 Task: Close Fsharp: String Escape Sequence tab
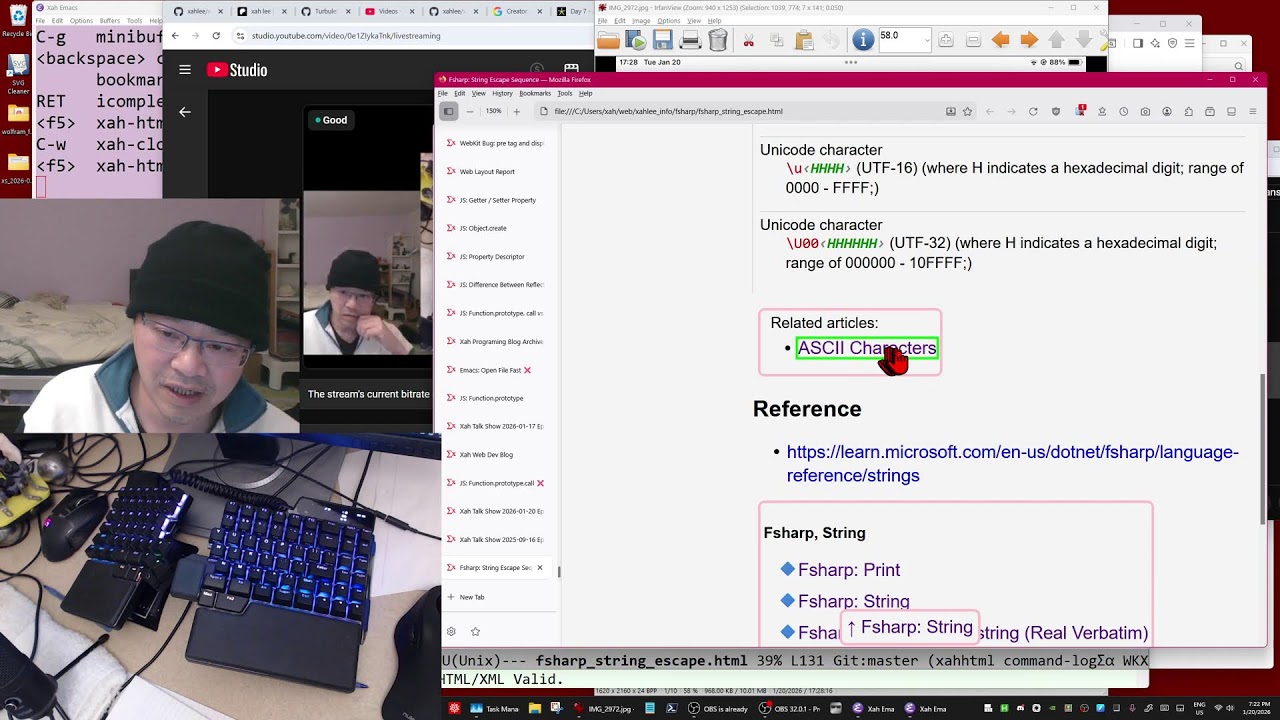pos(540,568)
